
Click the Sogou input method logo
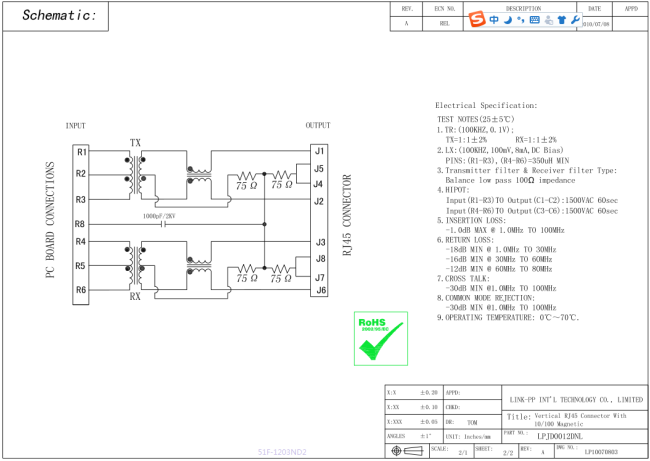478,19
